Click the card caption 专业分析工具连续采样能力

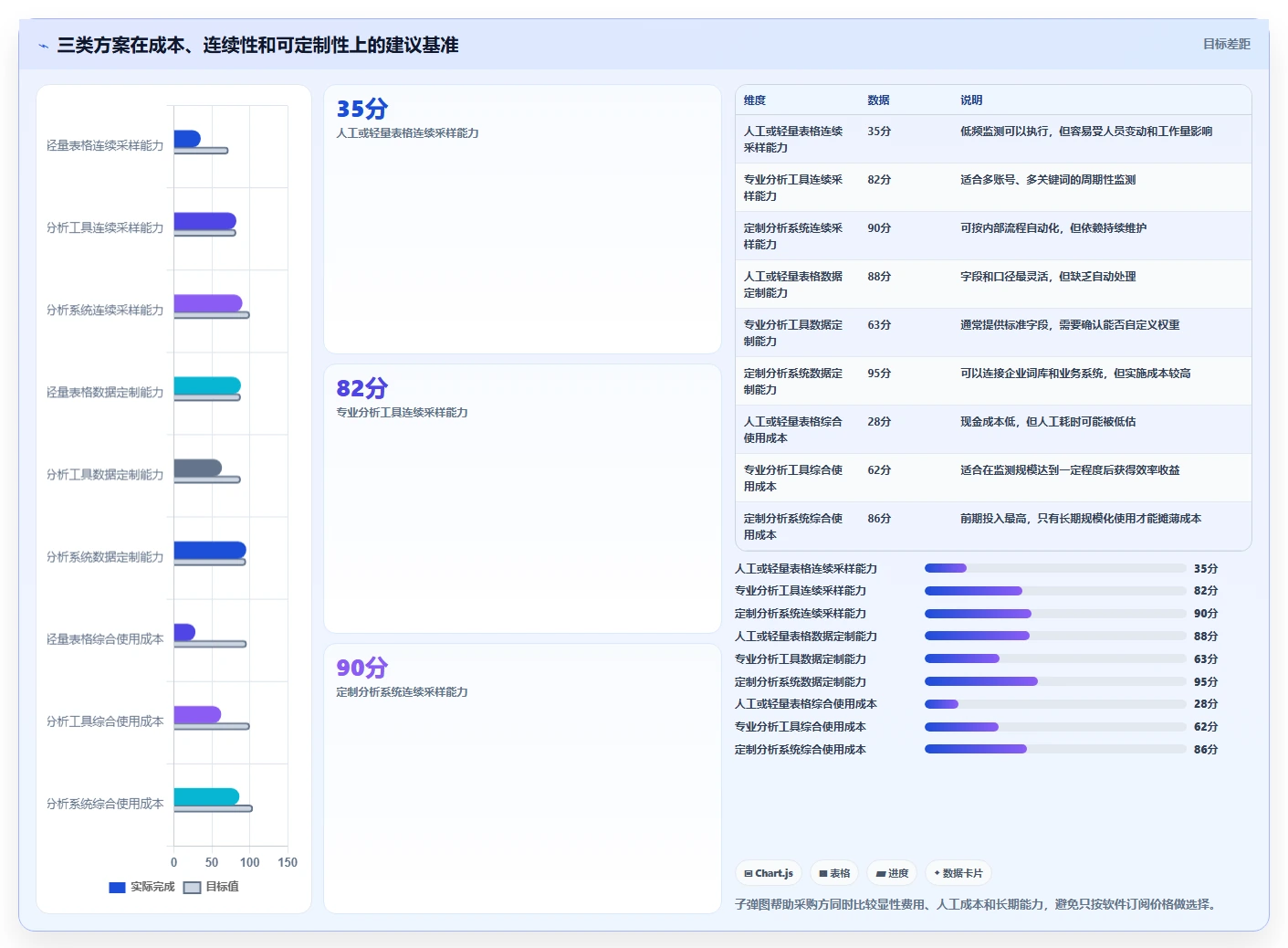pyautogui.click(x=402, y=413)
